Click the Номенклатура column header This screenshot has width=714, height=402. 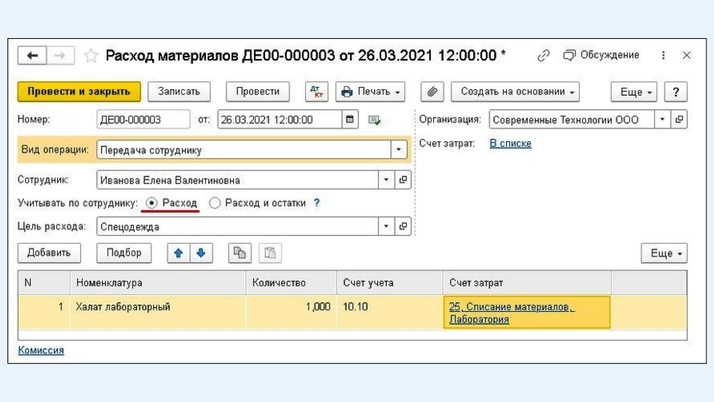click(158, 283)
